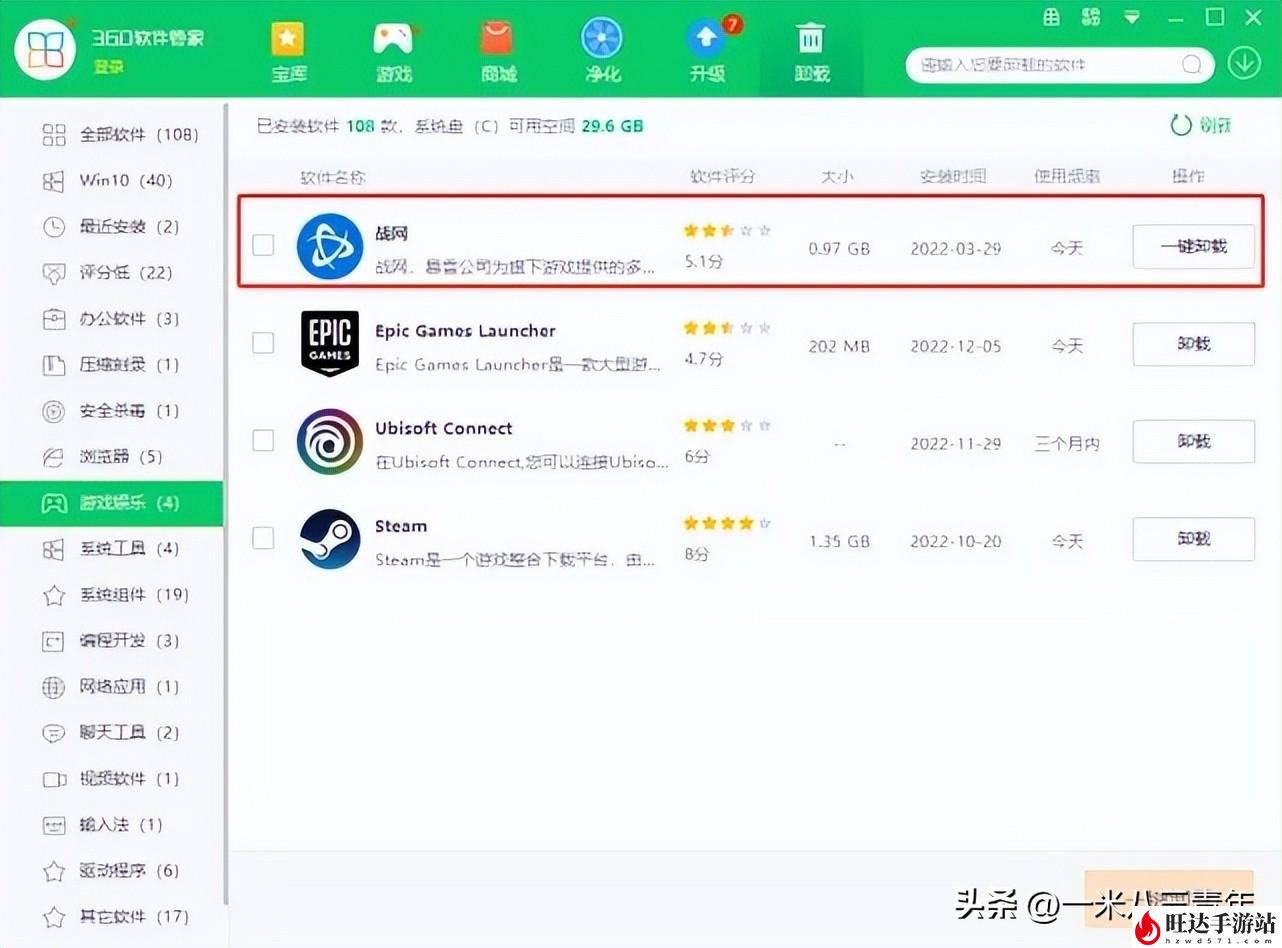
Task: Open 其它软件 (17) category
Action: click(112, 917)
